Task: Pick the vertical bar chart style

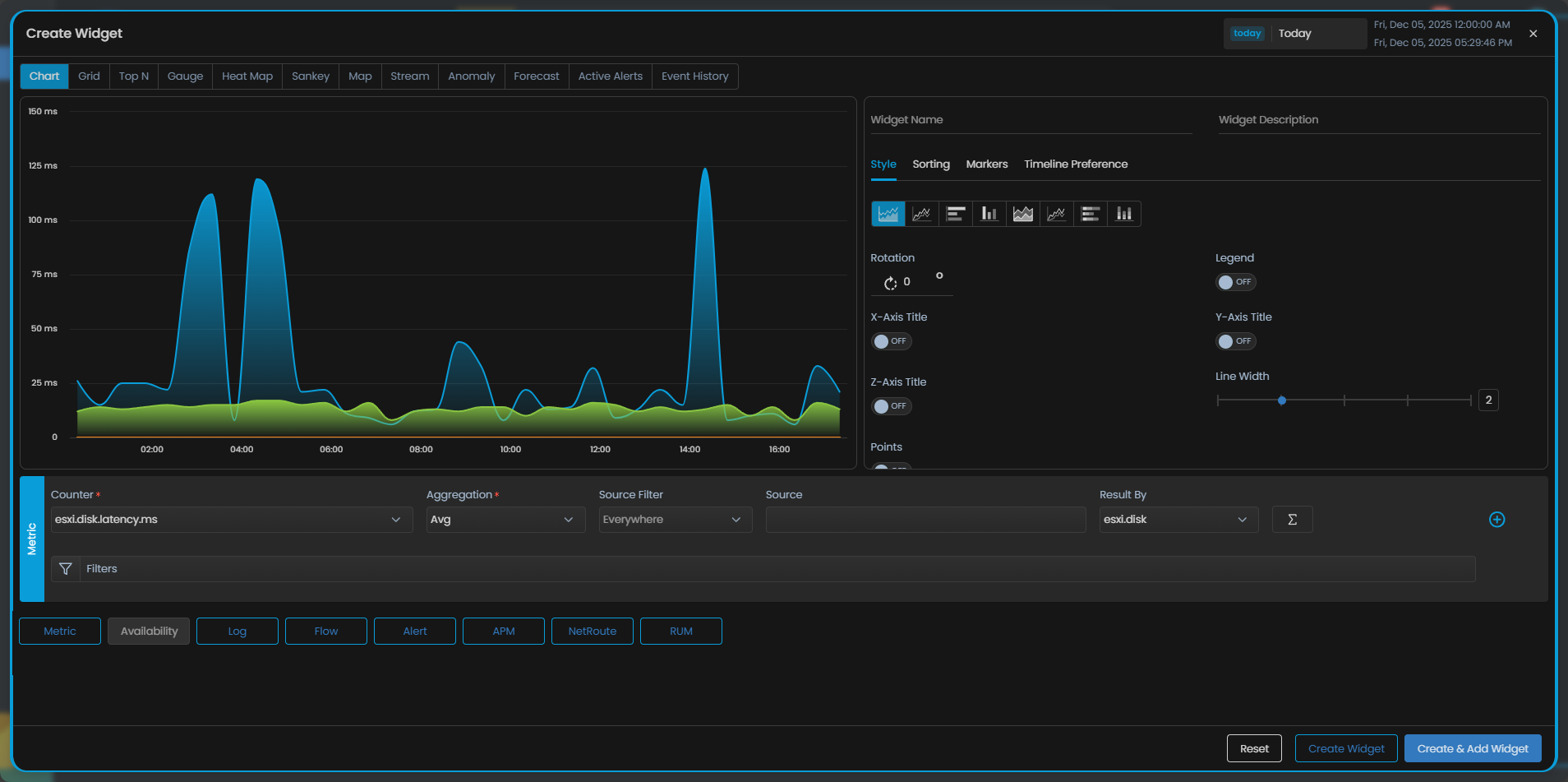Action: tap(989, 214)
